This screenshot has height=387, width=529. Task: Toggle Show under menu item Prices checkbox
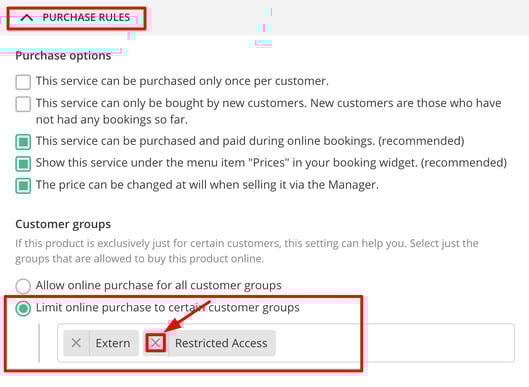[x=23, y=164]
